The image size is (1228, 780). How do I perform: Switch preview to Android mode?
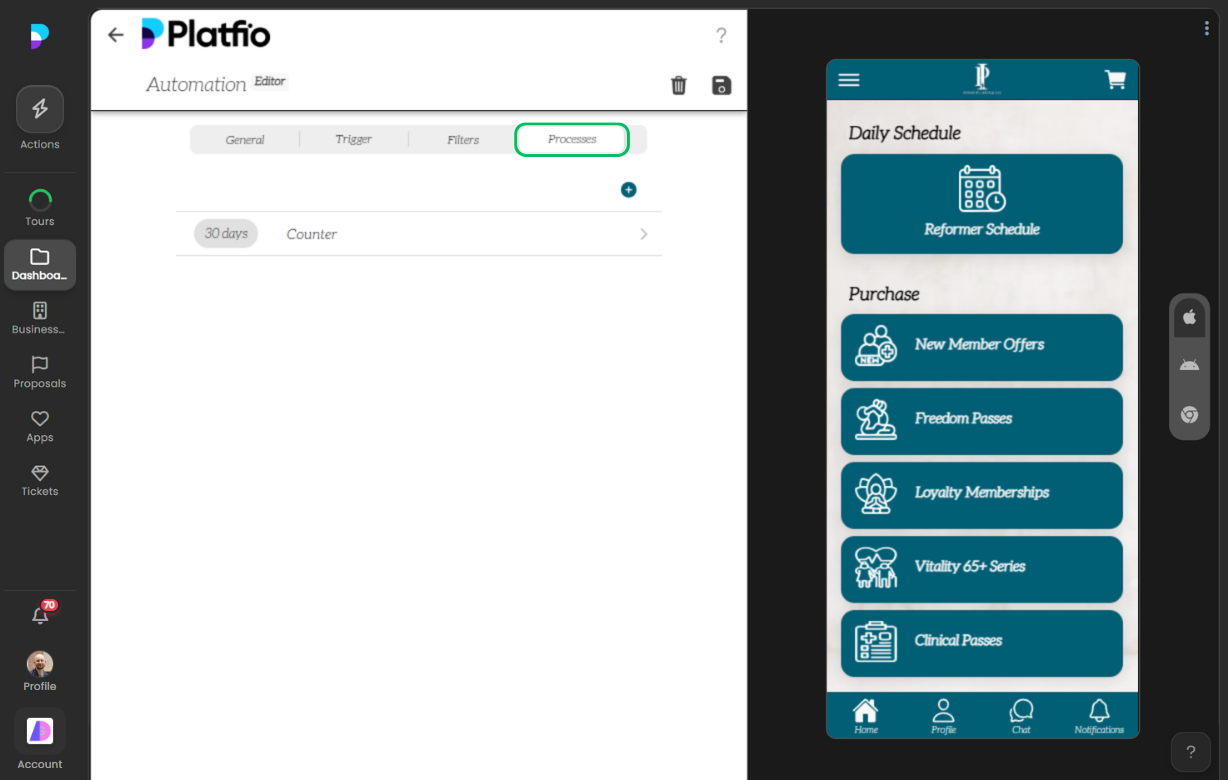click(1189, 364)
